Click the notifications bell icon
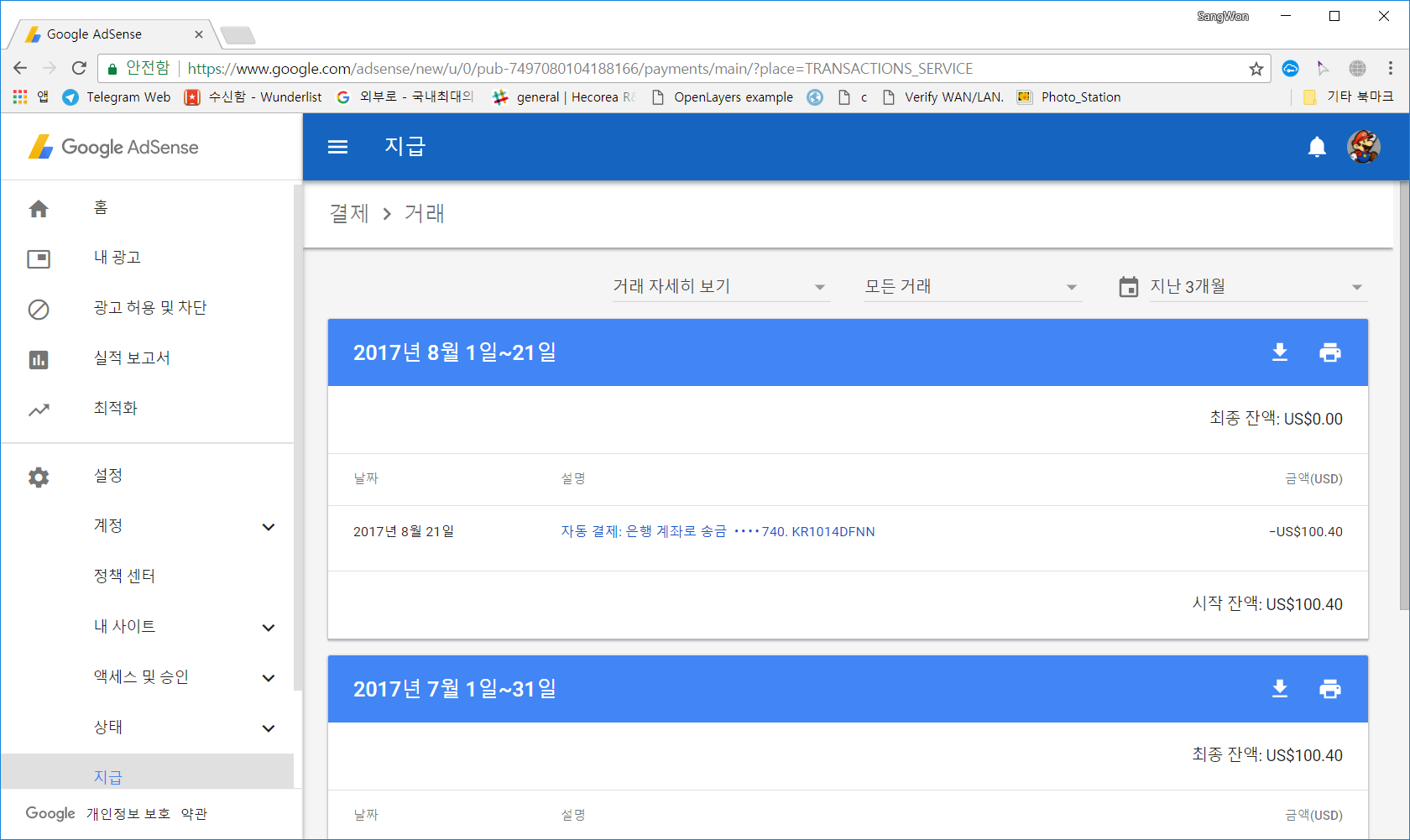This screenshot has height=840, width=1410. coord(1317,147)
